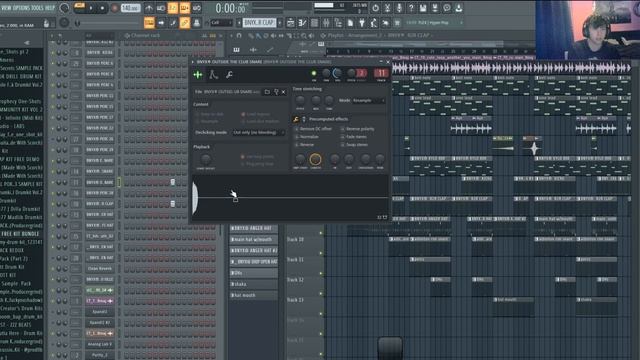The image size is (640, 360).
Task: Click the wrench icon beside Precomputed effects
Action: click(x=296, y=119)
